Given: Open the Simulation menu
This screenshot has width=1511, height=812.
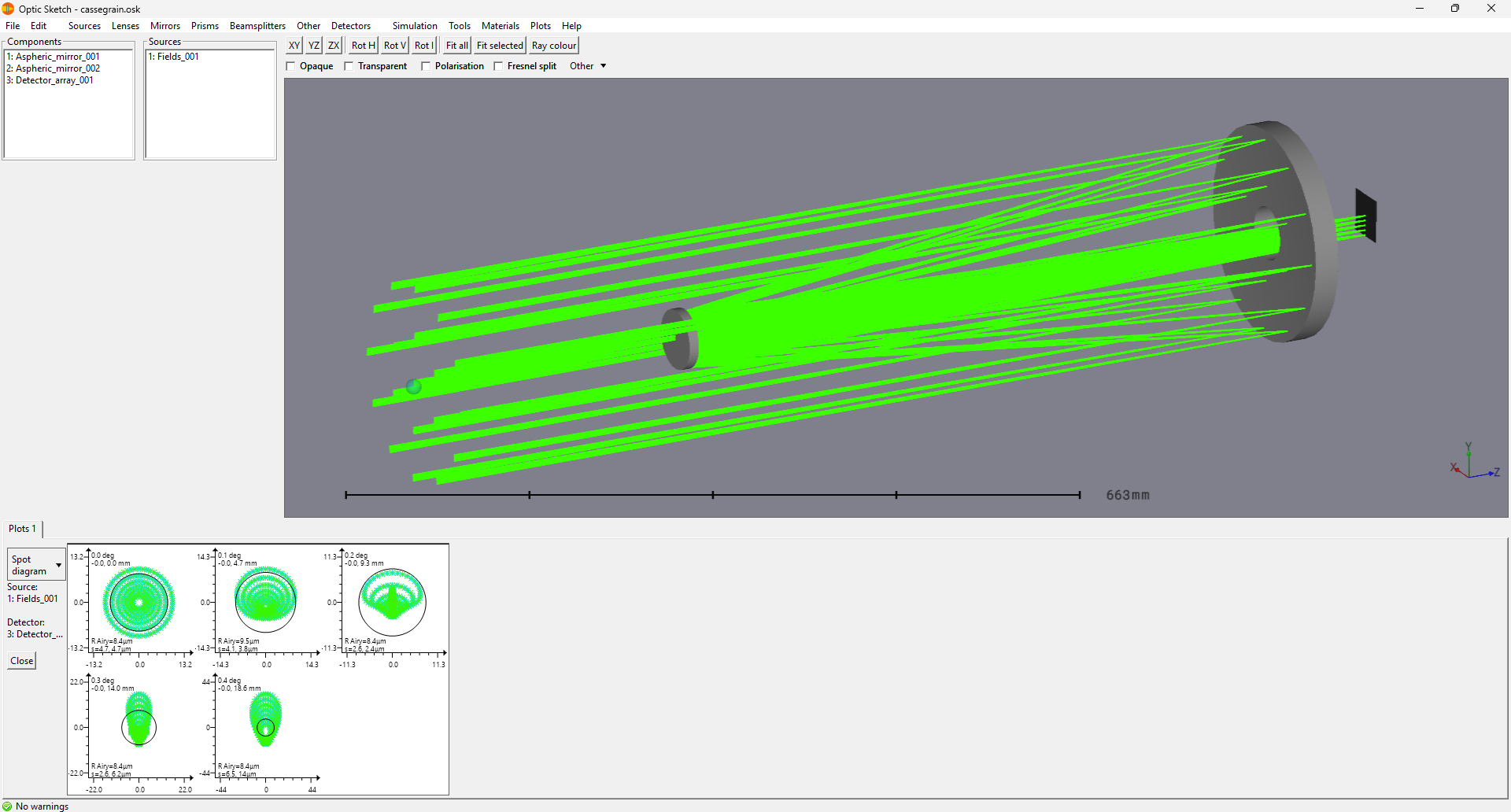Looking at the screenshot, I should [415, 26].
